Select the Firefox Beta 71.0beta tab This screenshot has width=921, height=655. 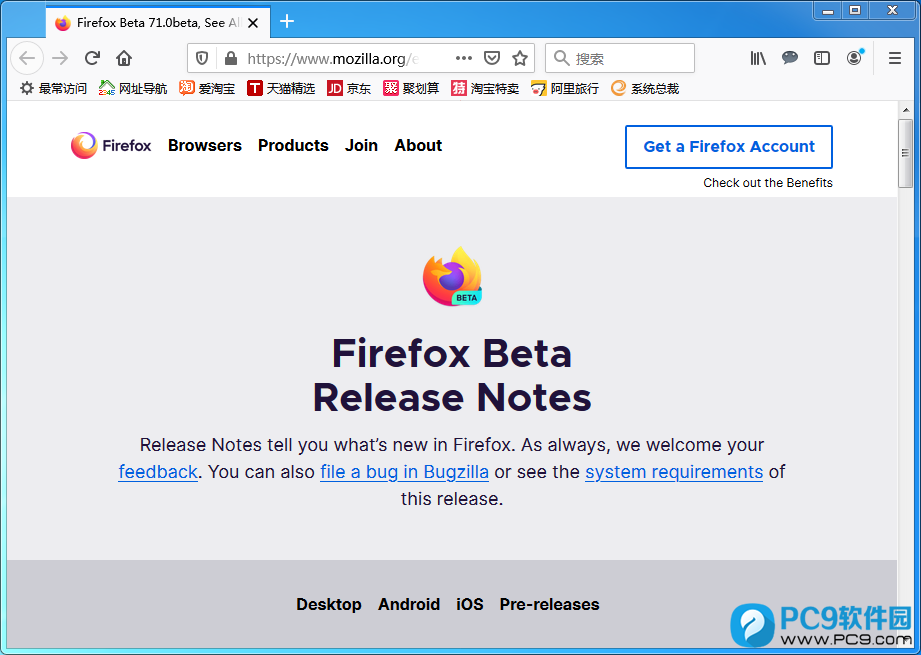(158, 23)
